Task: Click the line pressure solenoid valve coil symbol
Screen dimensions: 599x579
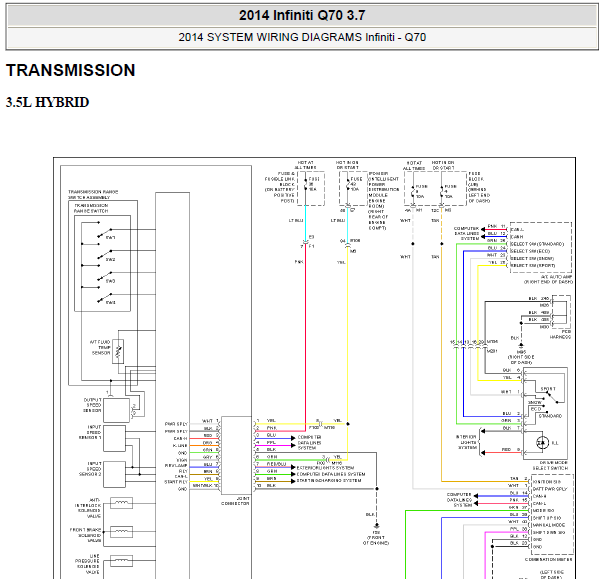Action: (121, 560)
